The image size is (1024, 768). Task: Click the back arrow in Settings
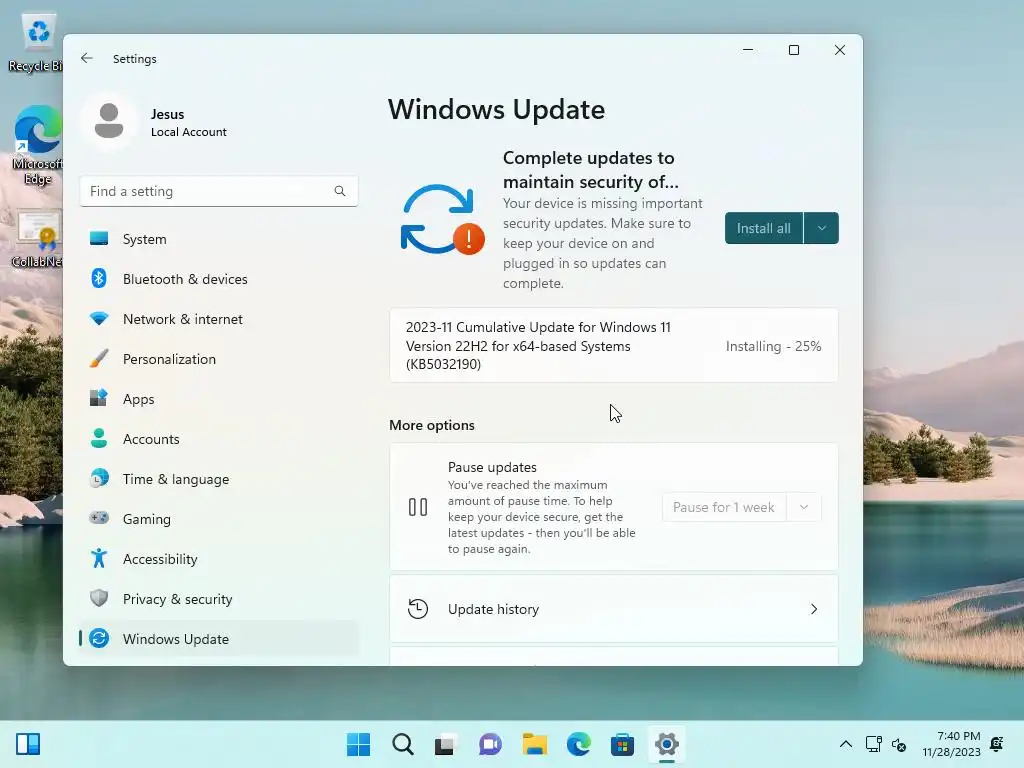point(87,58)
